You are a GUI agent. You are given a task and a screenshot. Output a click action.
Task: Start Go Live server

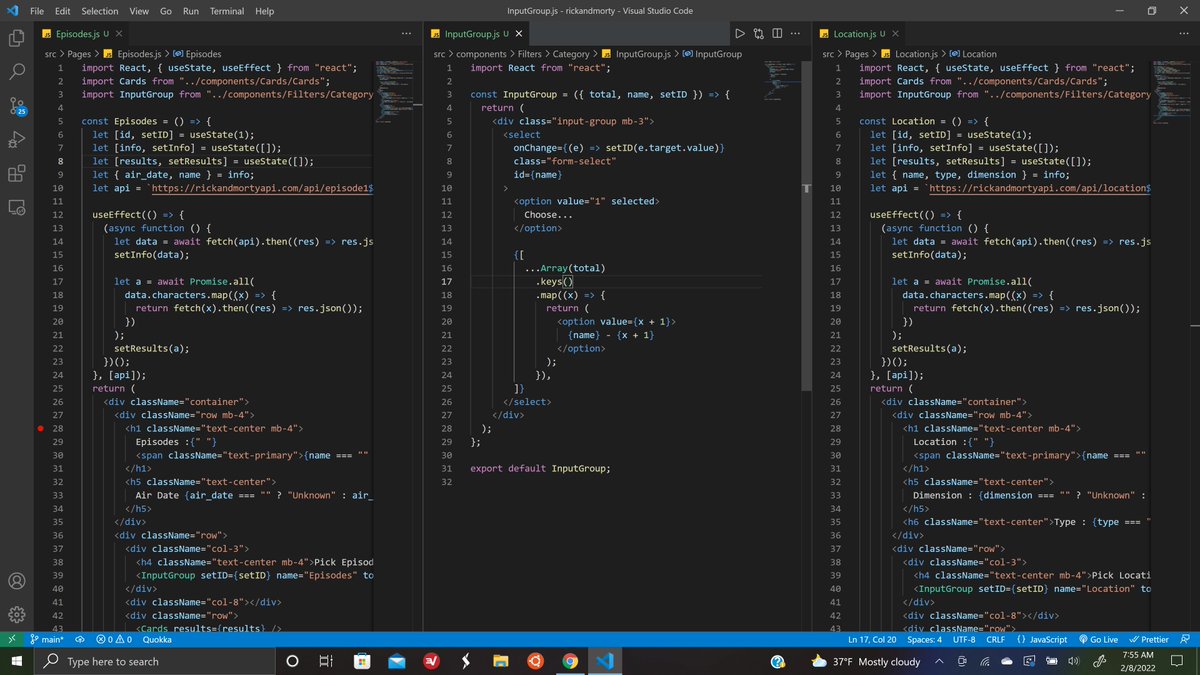pyautogui.click(x=1097, y=639)
